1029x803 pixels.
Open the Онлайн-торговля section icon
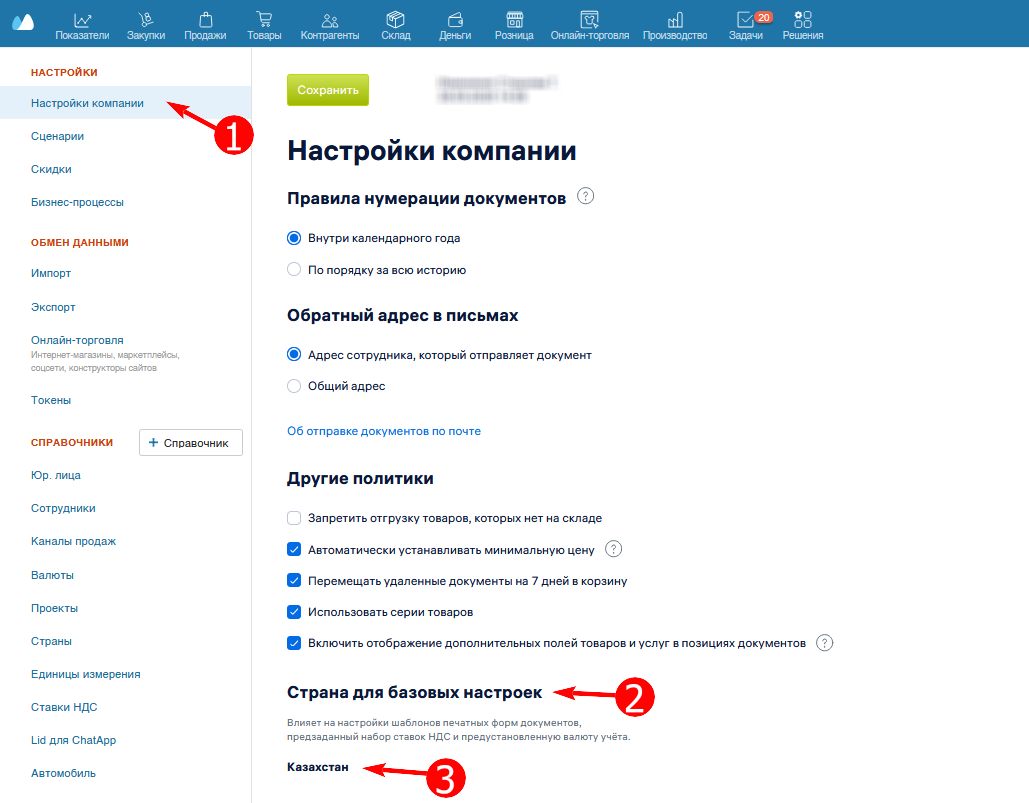[x=590, y=20]
